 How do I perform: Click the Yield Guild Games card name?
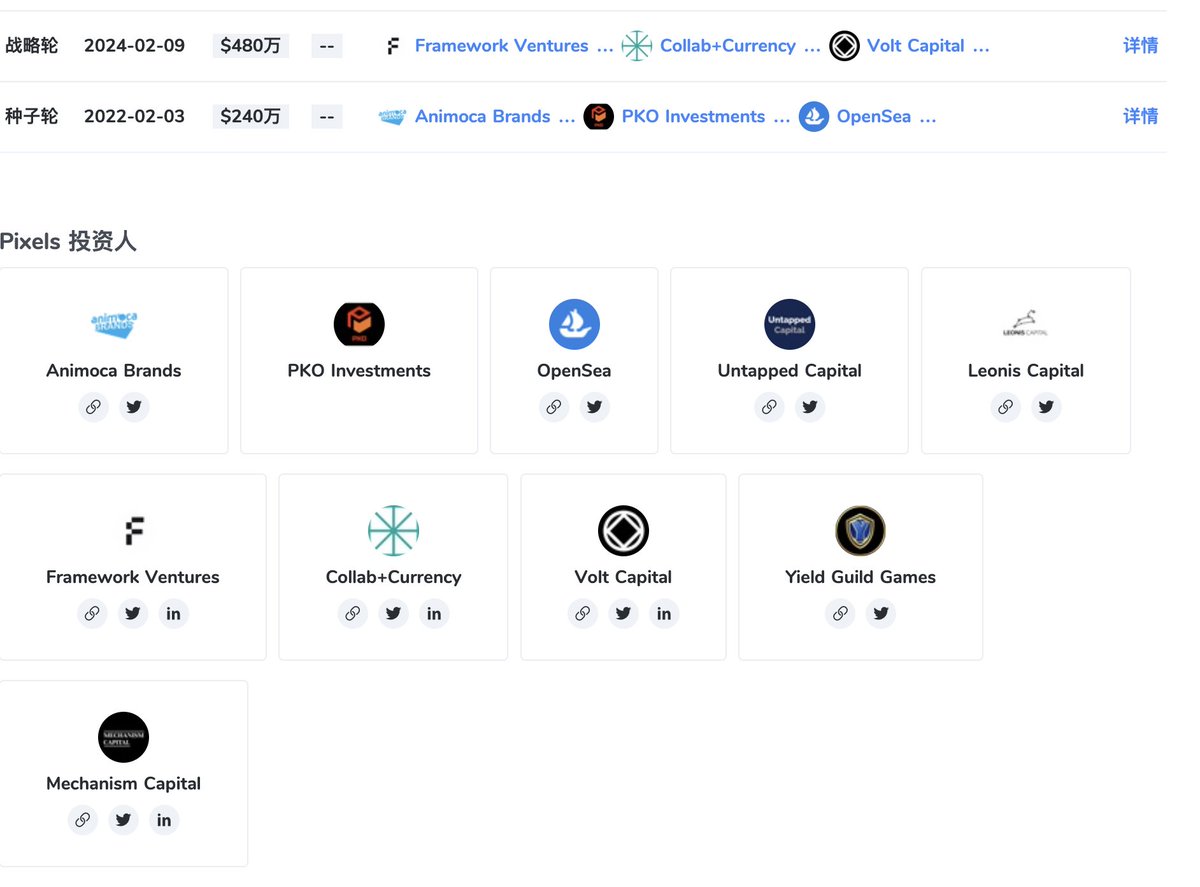[x=860, y=577]
